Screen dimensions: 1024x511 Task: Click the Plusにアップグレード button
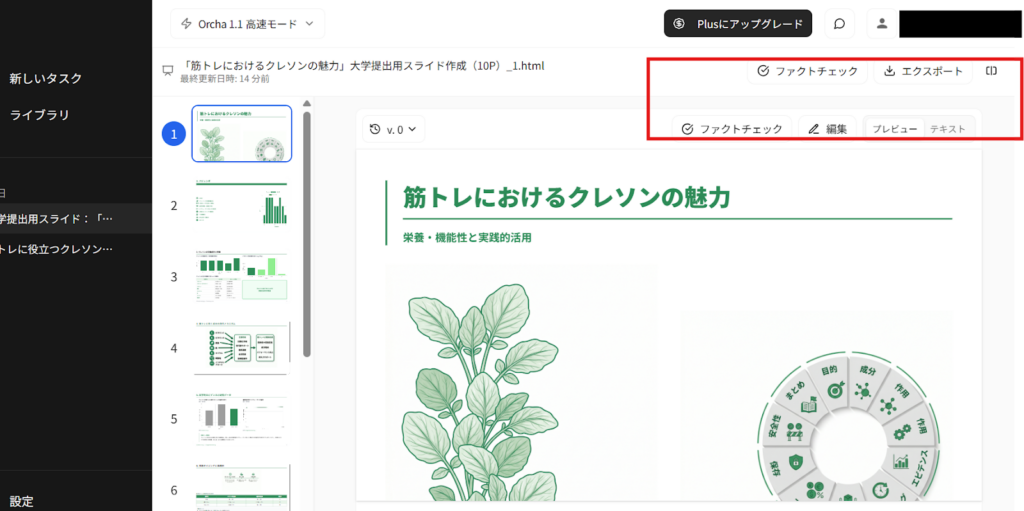tap(738, 23)
